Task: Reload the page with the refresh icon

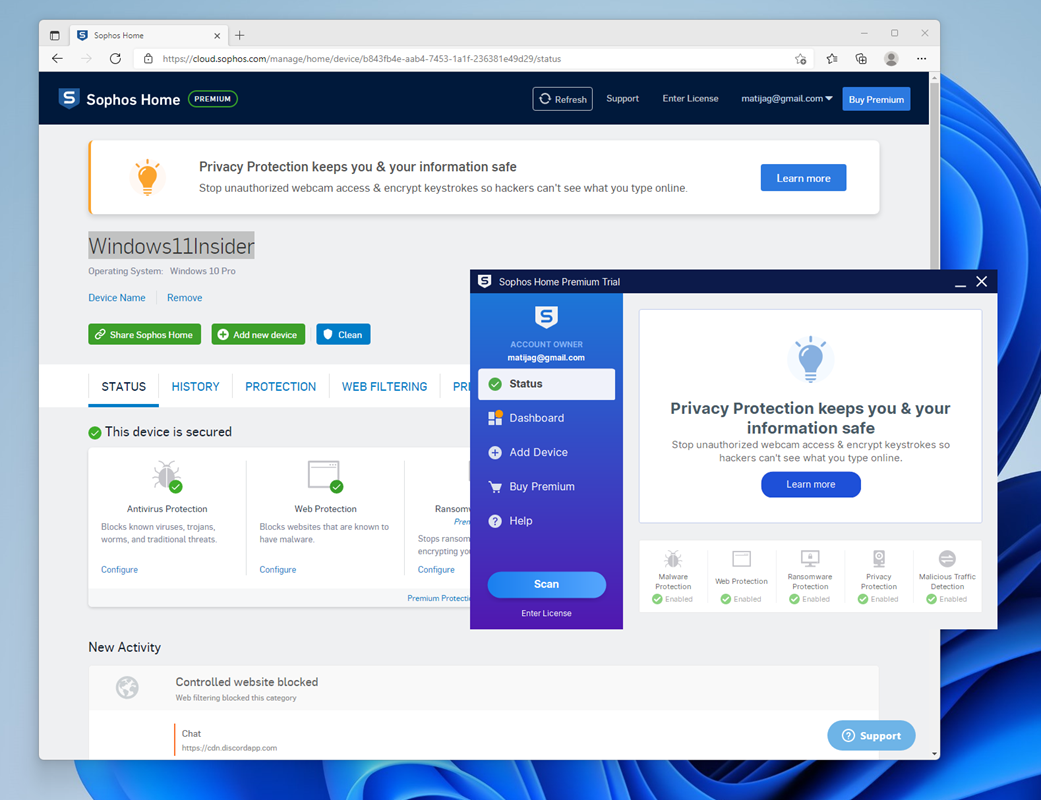Action: (x=115, y=58)
